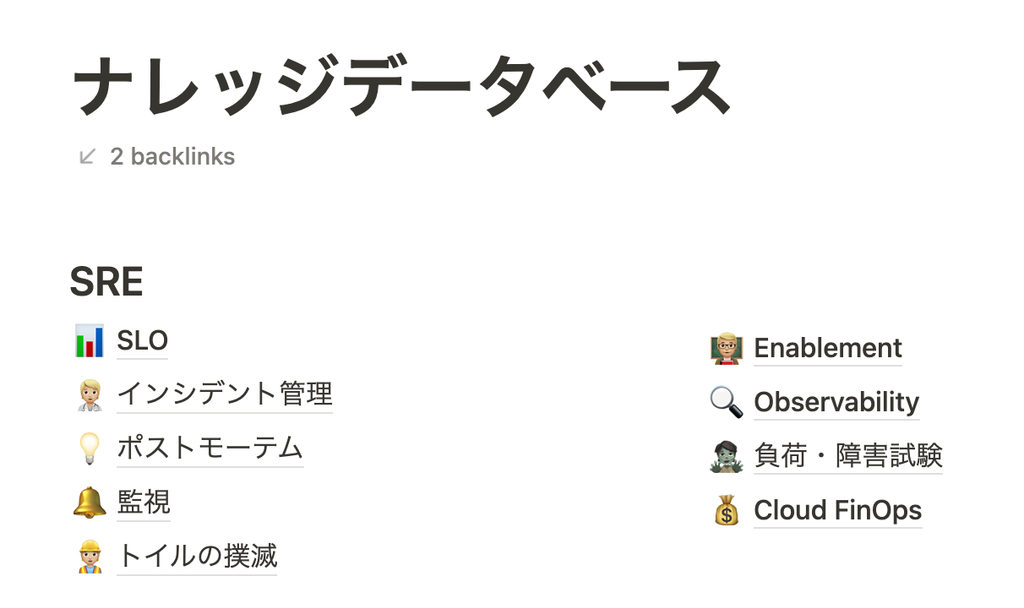Open the Observability page
The width and height of the screenshot is (1024, 608).
[x=838, y=401]
